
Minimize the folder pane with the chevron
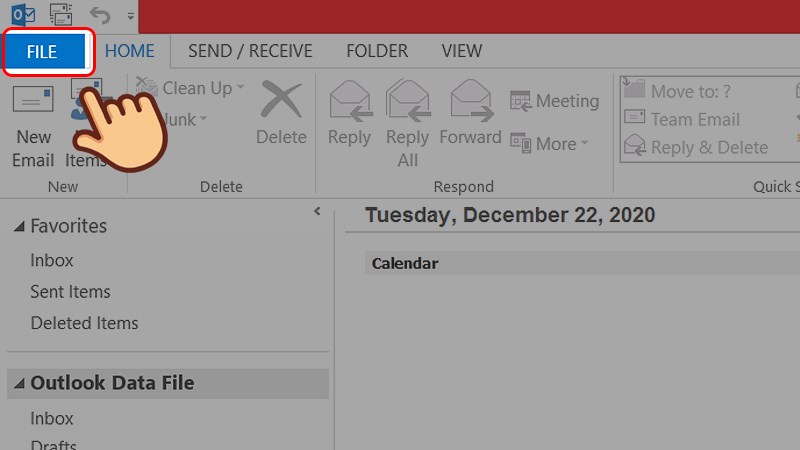(x=317, y=211)
